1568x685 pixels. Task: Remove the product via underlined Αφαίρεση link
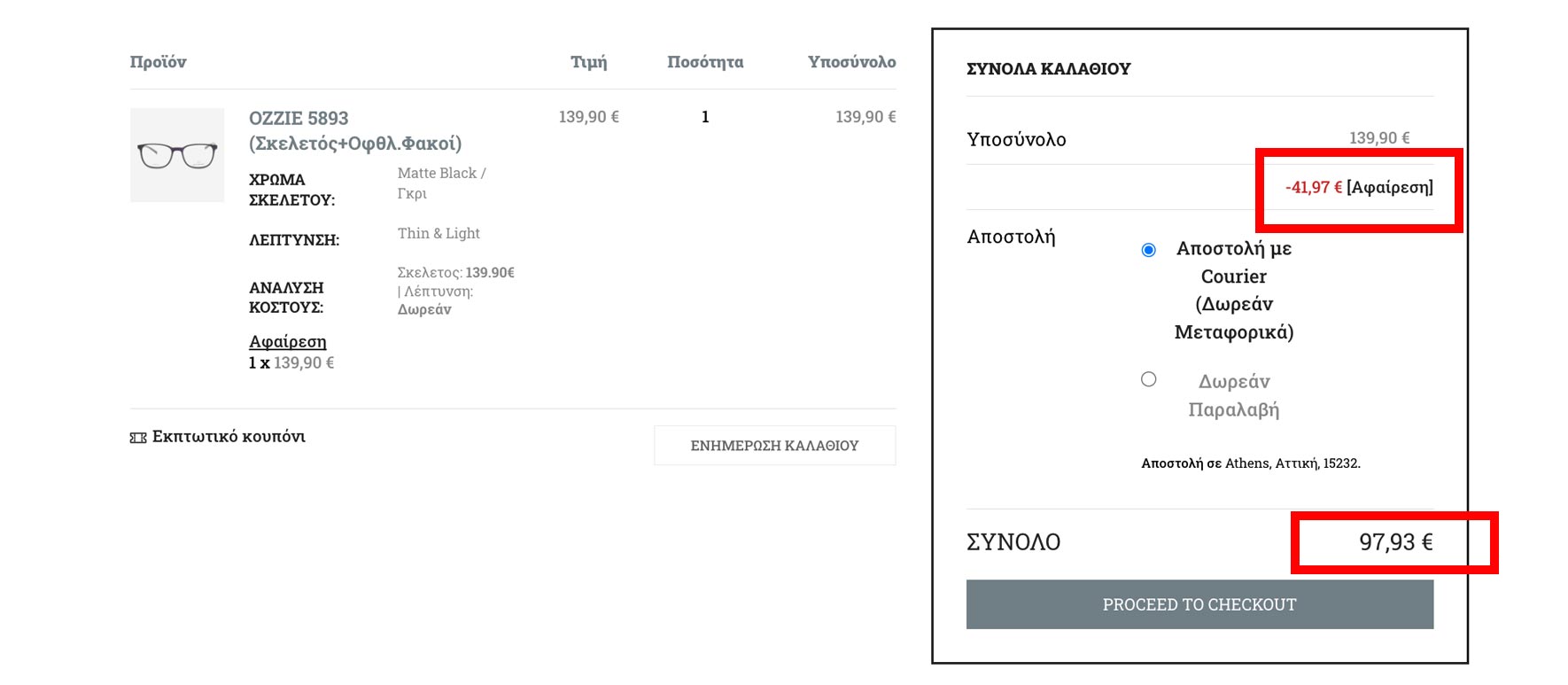coord(288,342)
